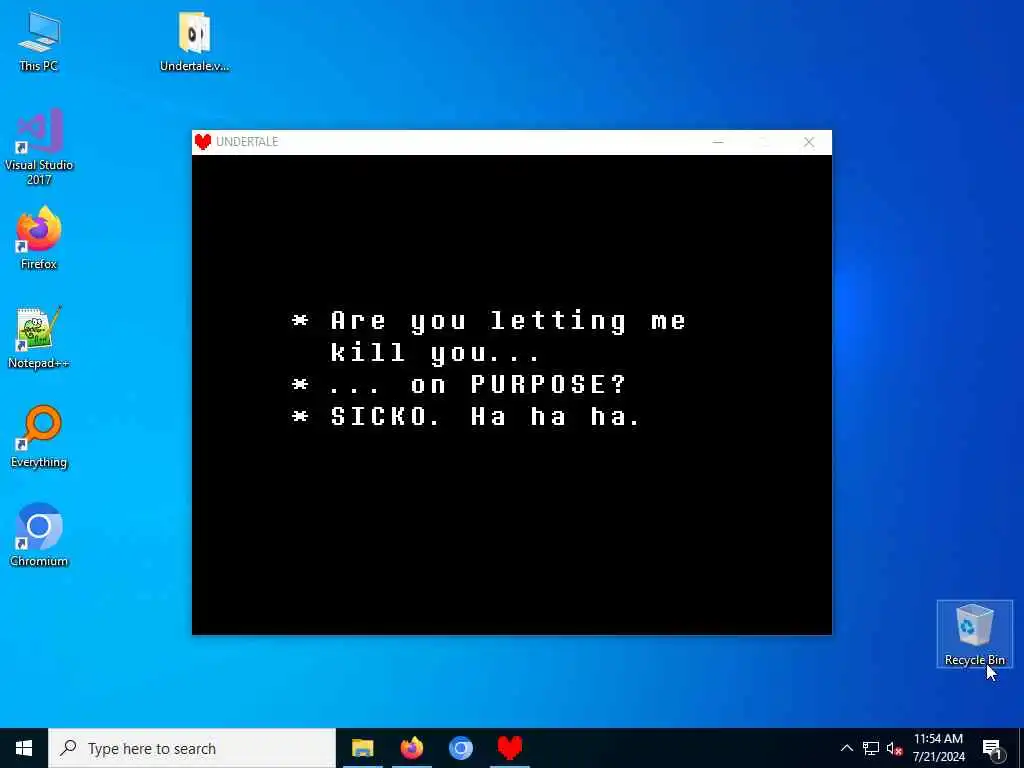The image size is (1024, 768).
Task: Expand hidden system tray icons
Action: pos(846,748)
